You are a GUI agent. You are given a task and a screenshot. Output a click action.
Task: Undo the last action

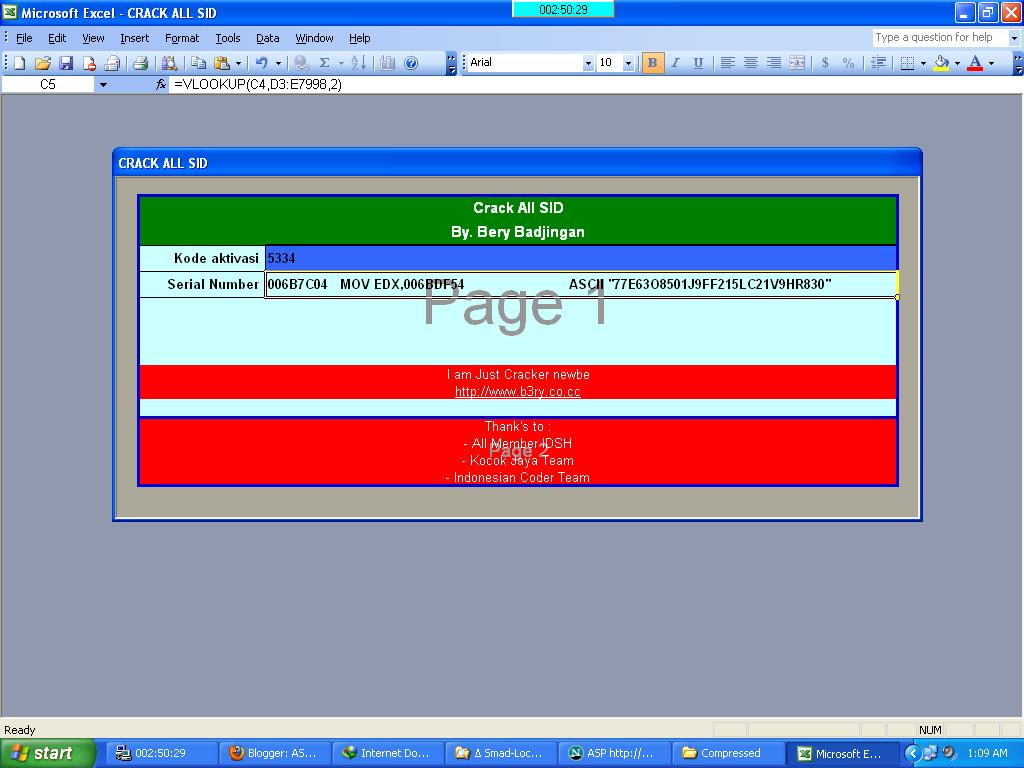[262, 63]
